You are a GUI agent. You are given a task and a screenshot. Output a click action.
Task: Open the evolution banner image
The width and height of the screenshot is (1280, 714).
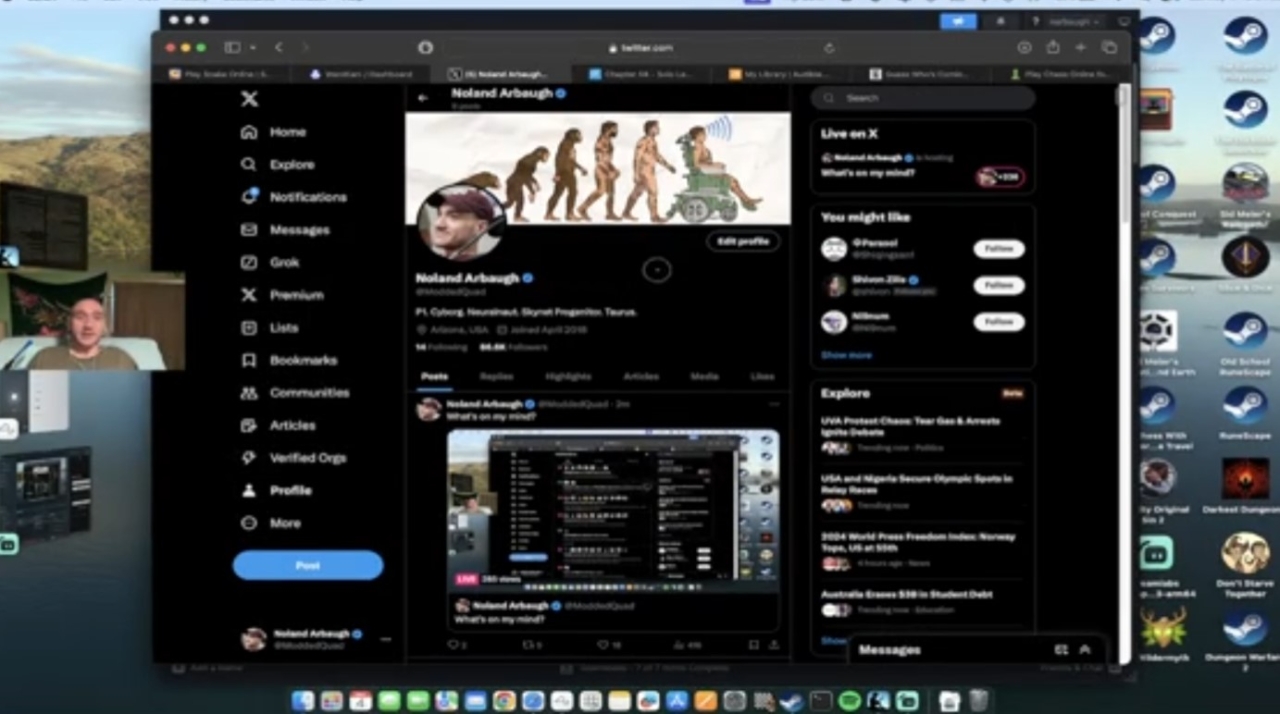(598, 168)
